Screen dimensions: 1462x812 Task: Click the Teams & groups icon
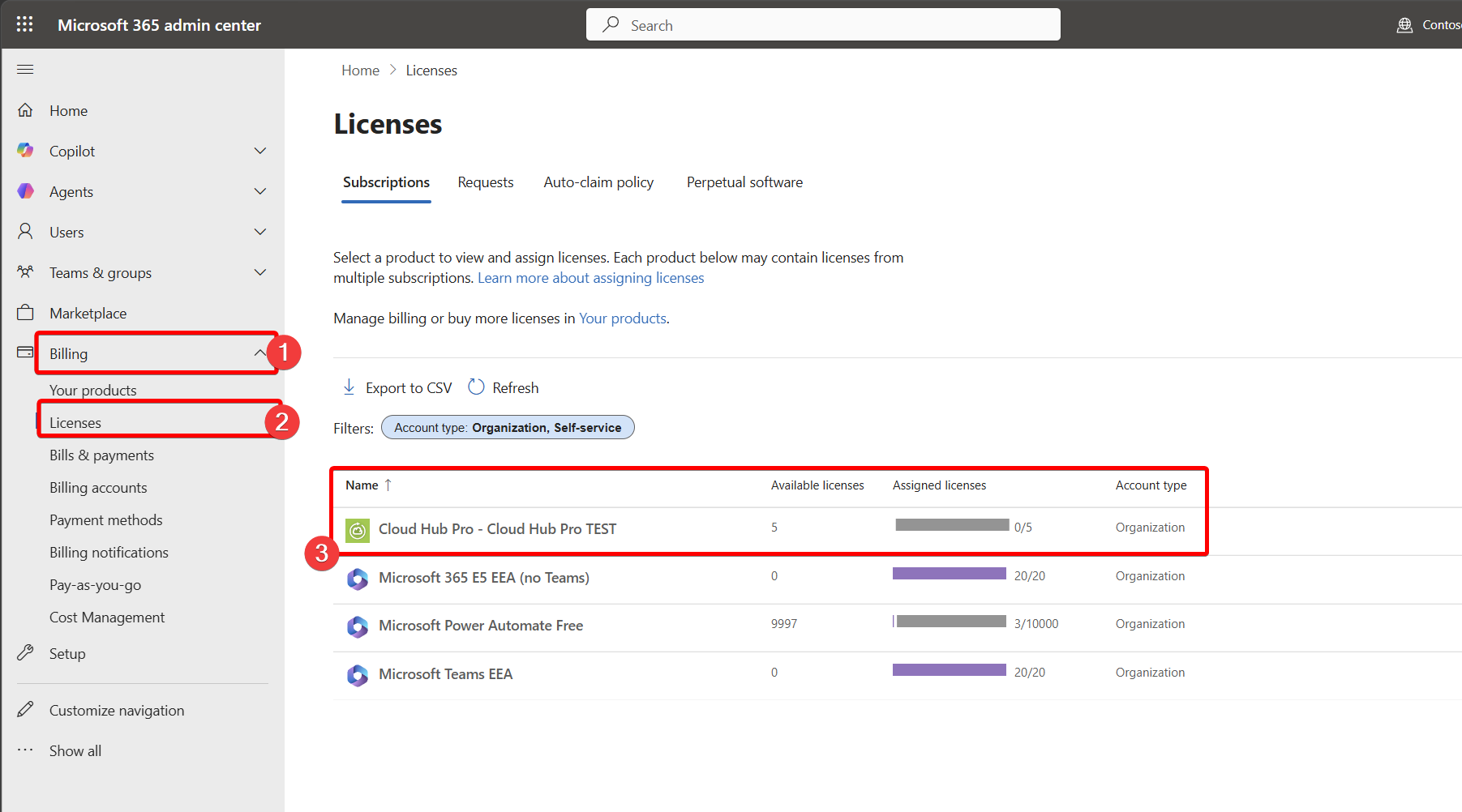(25, 272)
